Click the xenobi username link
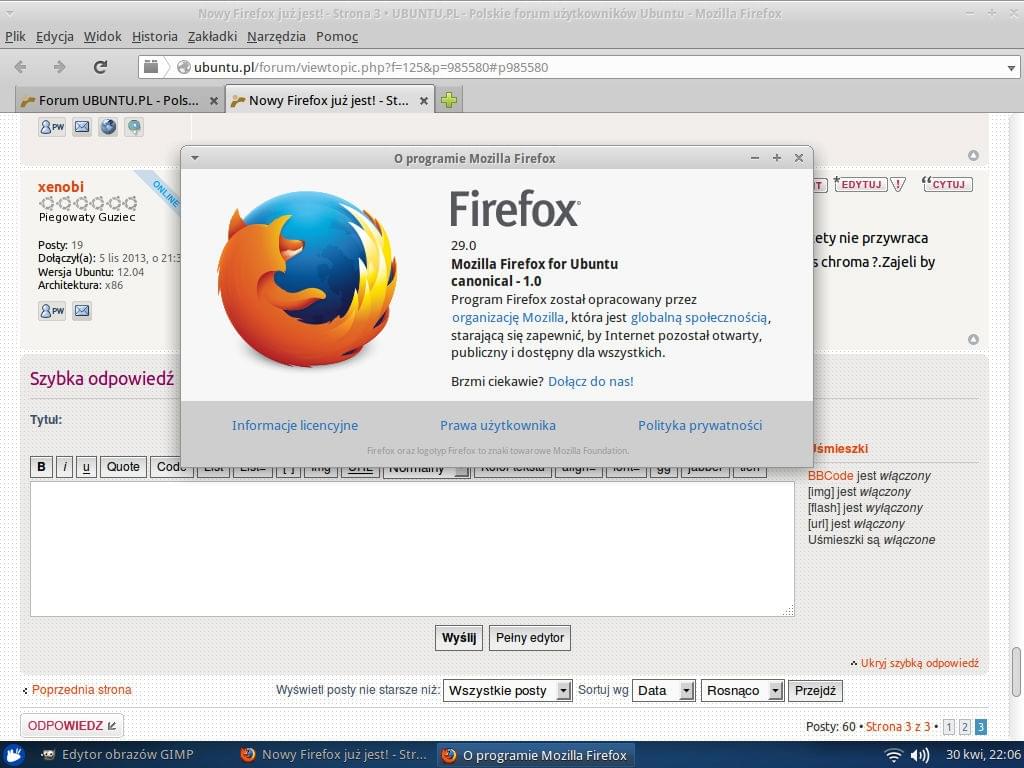 click(61, 187)
